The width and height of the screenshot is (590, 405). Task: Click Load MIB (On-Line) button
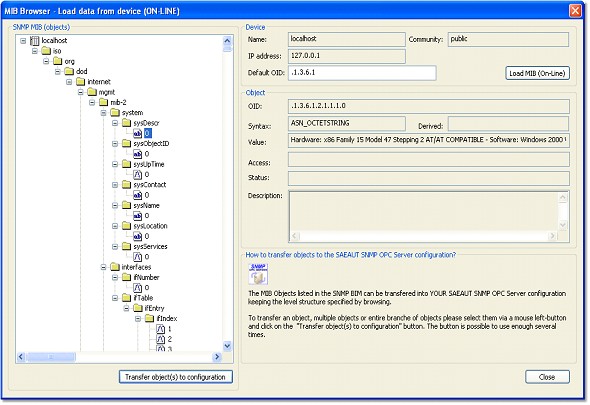[x=537, y=73]
